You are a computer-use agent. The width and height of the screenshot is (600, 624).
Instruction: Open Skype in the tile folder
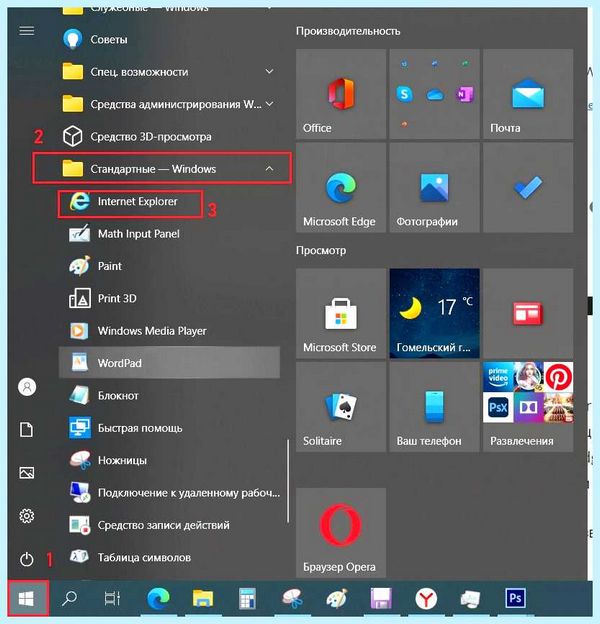(404, 94)
